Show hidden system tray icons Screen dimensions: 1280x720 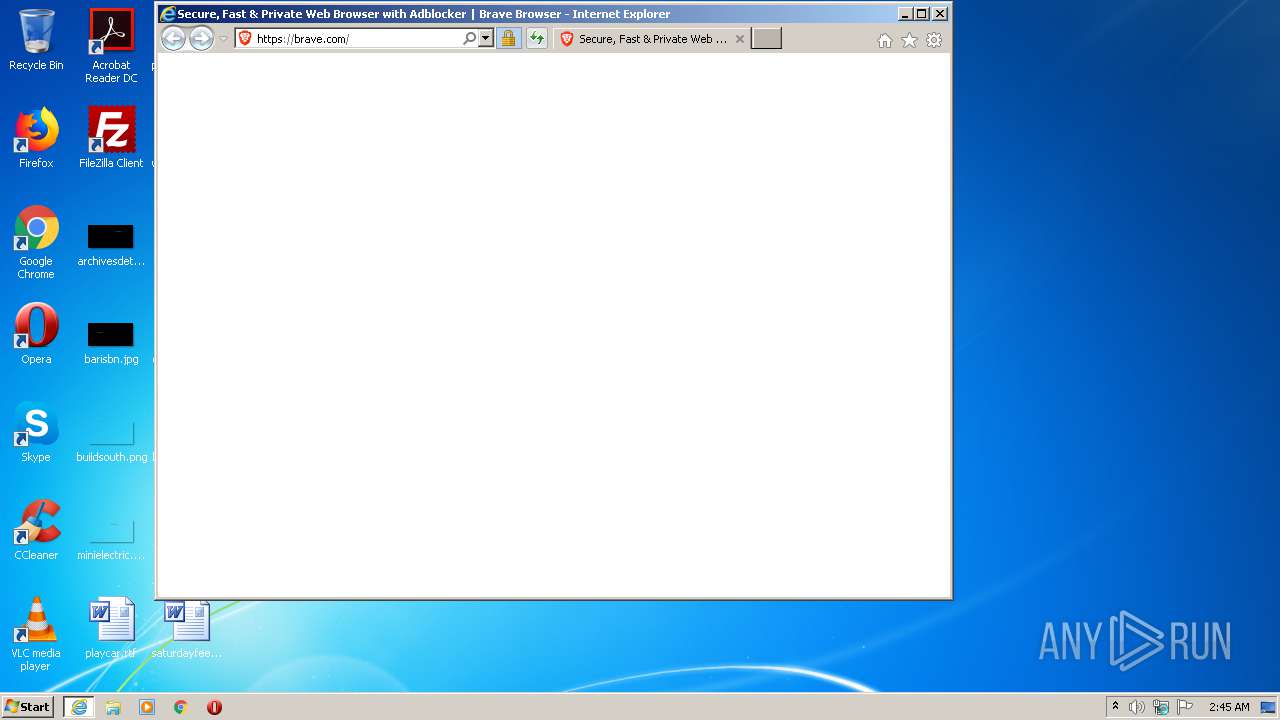point(1115,707)
